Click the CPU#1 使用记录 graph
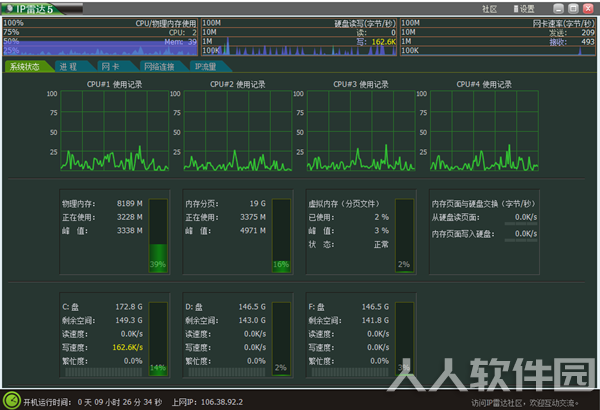The width and height of the screenshot is (600, 410). [x=115, y=131]
